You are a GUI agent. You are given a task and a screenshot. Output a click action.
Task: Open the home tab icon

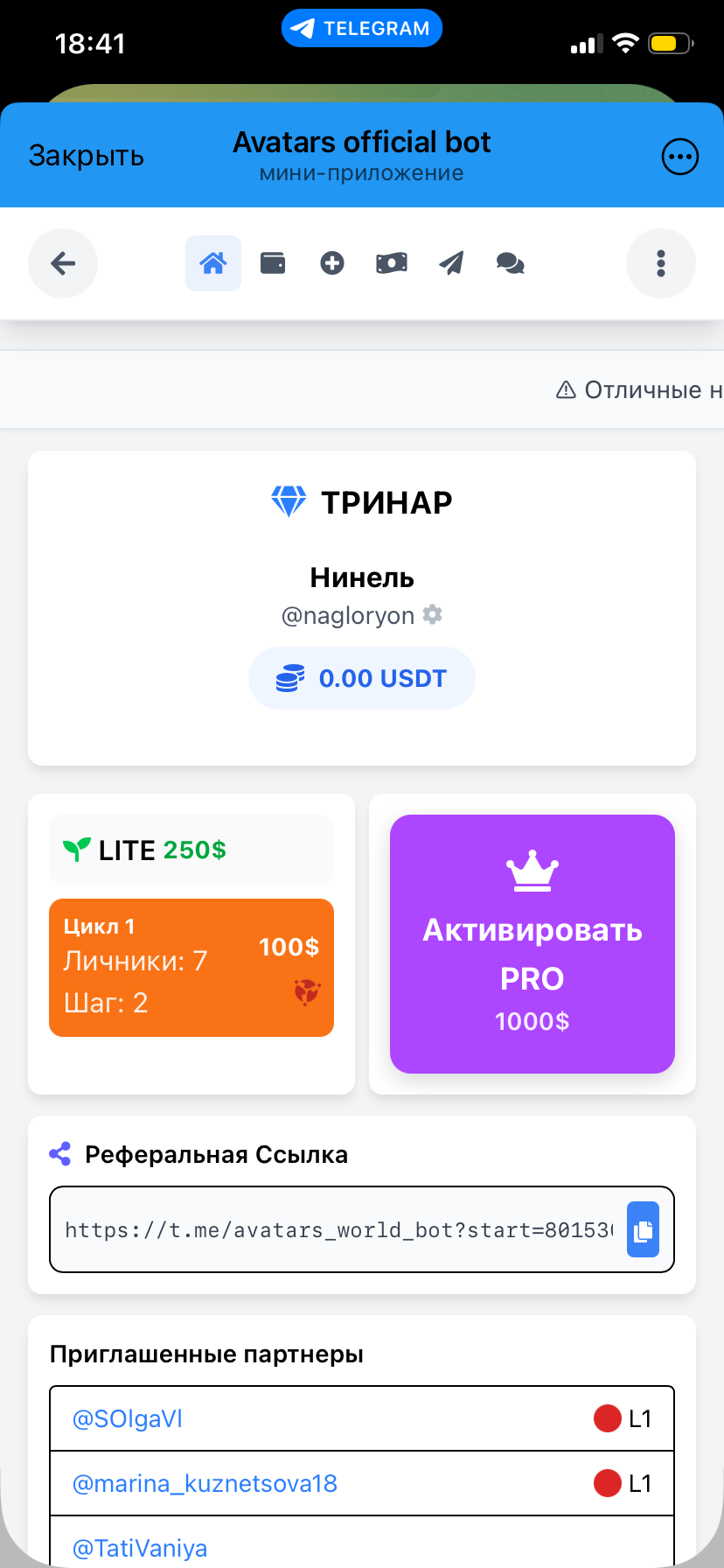coord(213,263)
